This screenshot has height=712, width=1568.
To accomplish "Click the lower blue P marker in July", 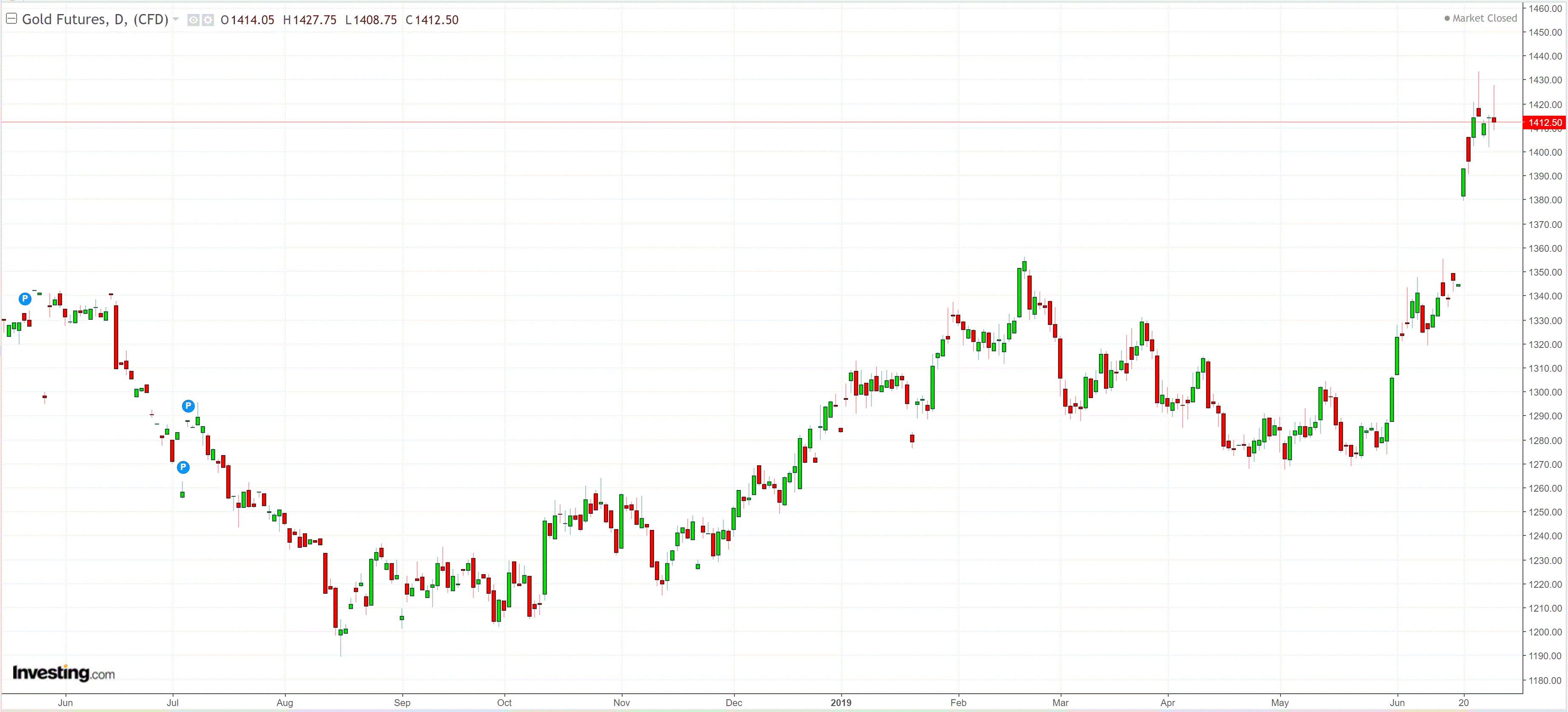I will tap(183, 467).
